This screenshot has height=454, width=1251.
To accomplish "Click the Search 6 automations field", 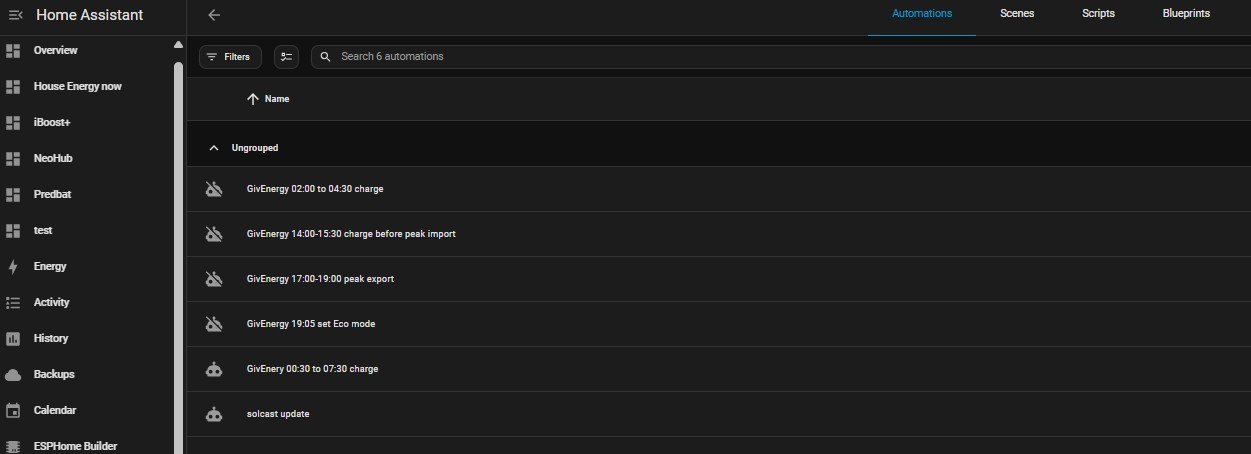I will pyautogui.click(x=781, y=57).
